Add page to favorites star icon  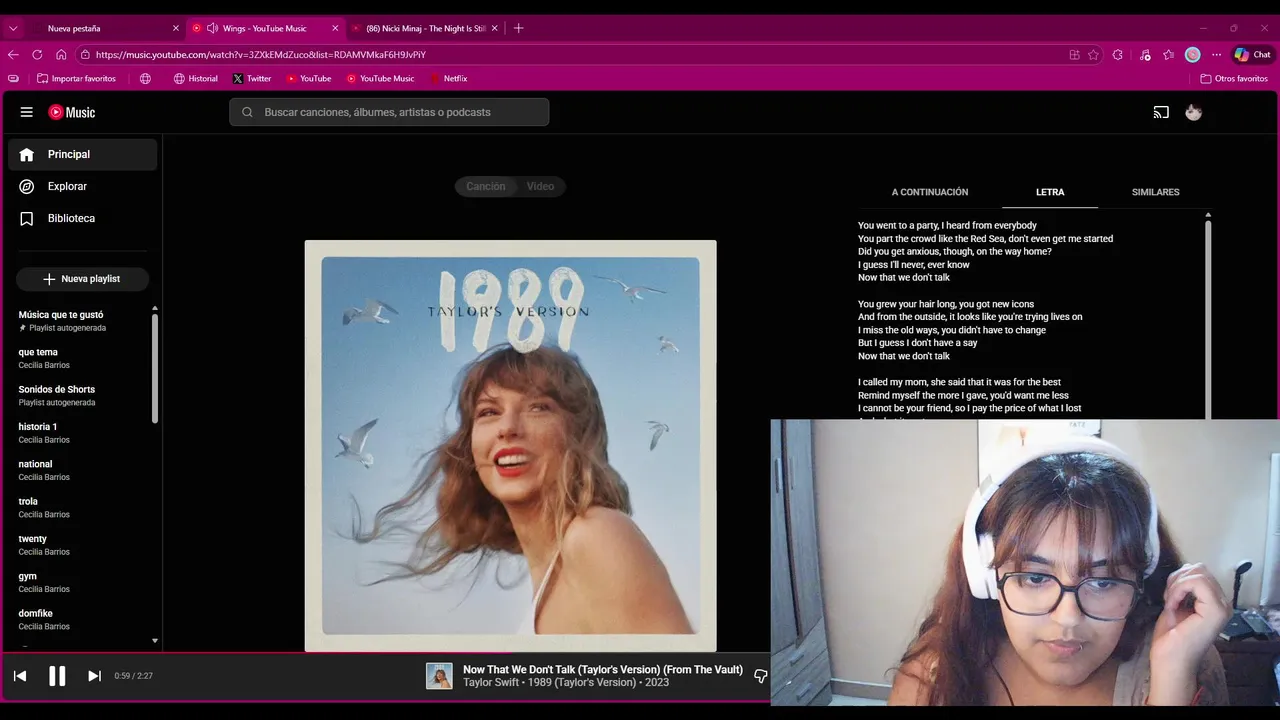tap(1093, 55)
